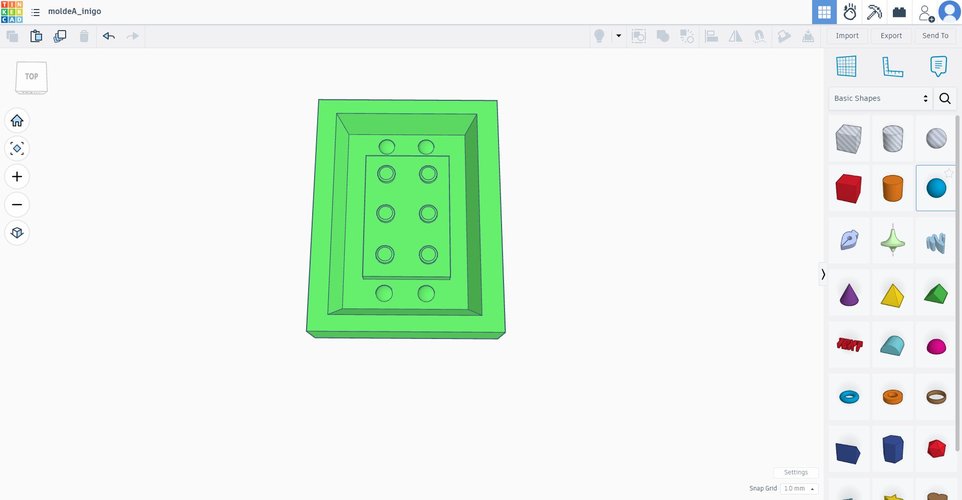Open the Snap Grid value dropdown
The height and width of the screenshot is (500, 962).
pyautogui.click(x=799, y=488)
